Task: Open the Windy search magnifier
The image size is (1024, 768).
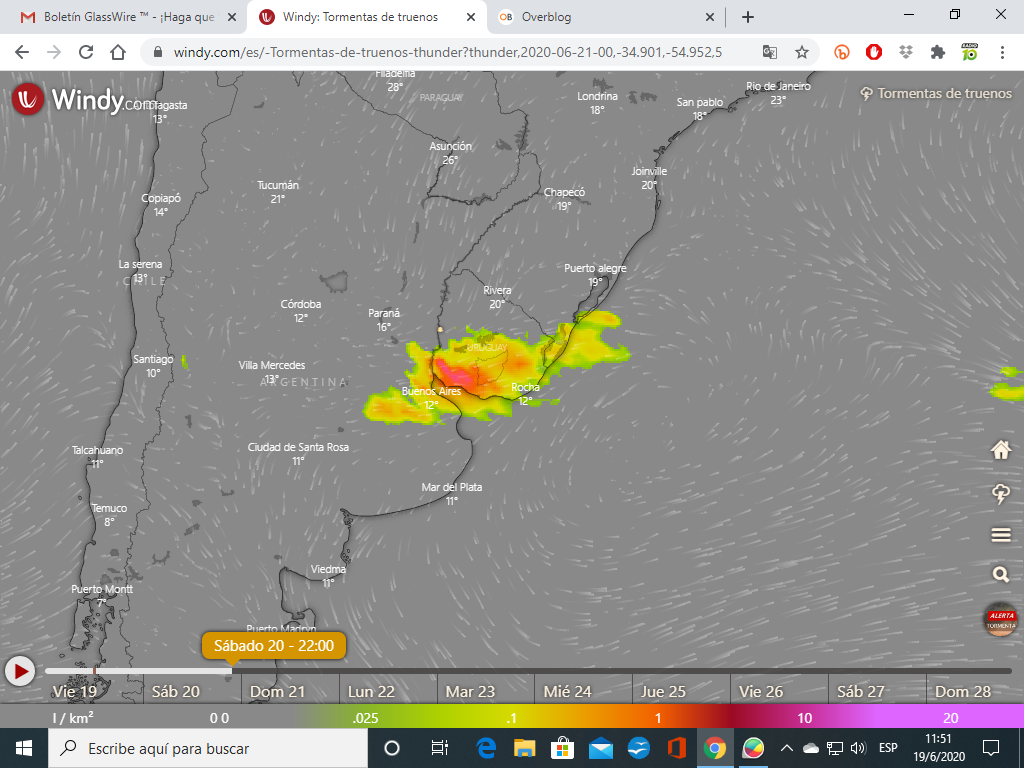Action: [1000, 574]
